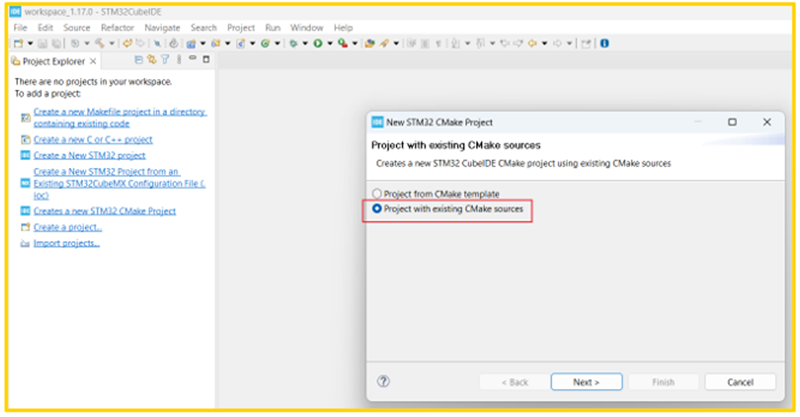
Task: Open the Edit menu
Action: (45, 28)
